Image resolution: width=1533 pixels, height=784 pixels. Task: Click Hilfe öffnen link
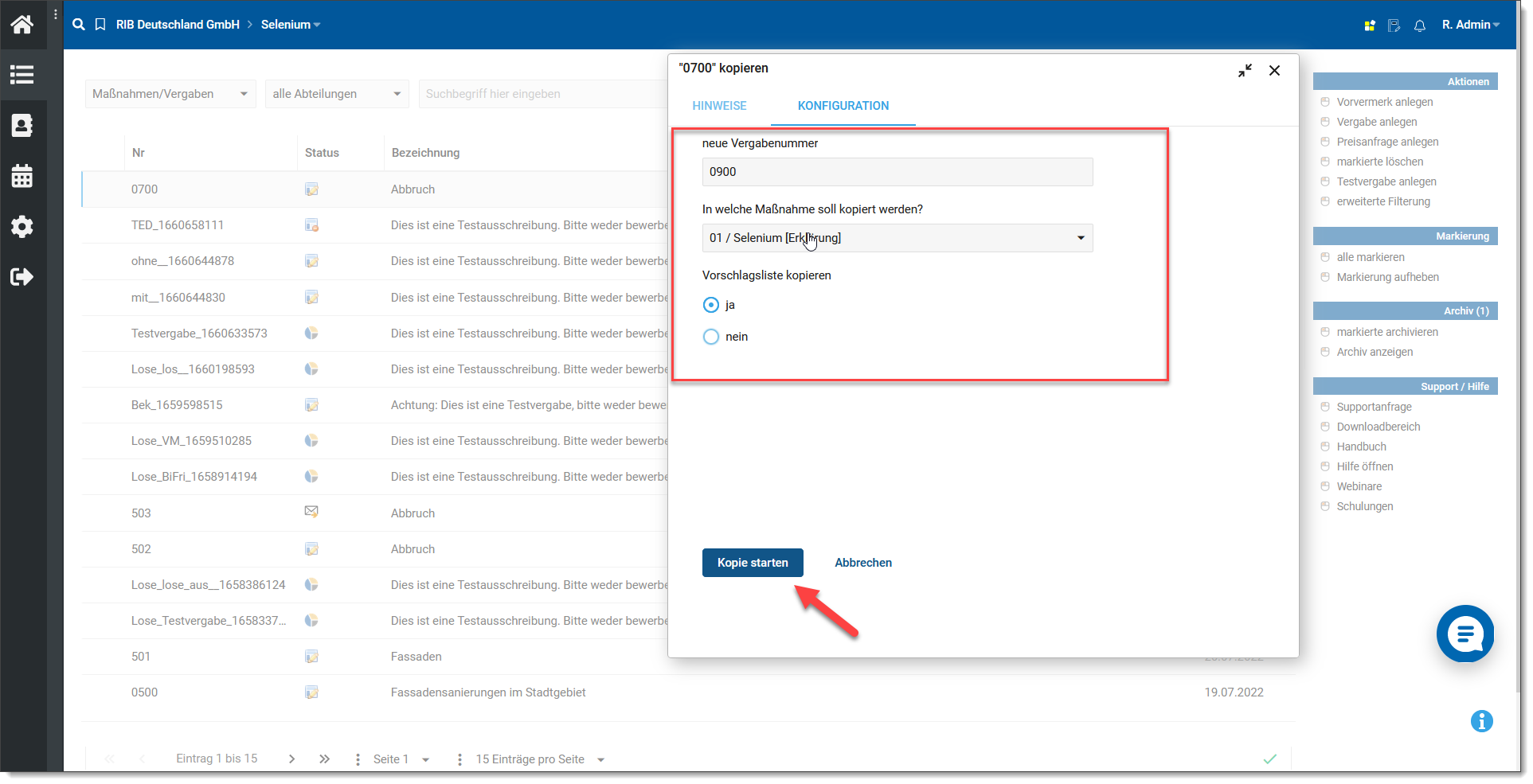point(1365,466)
